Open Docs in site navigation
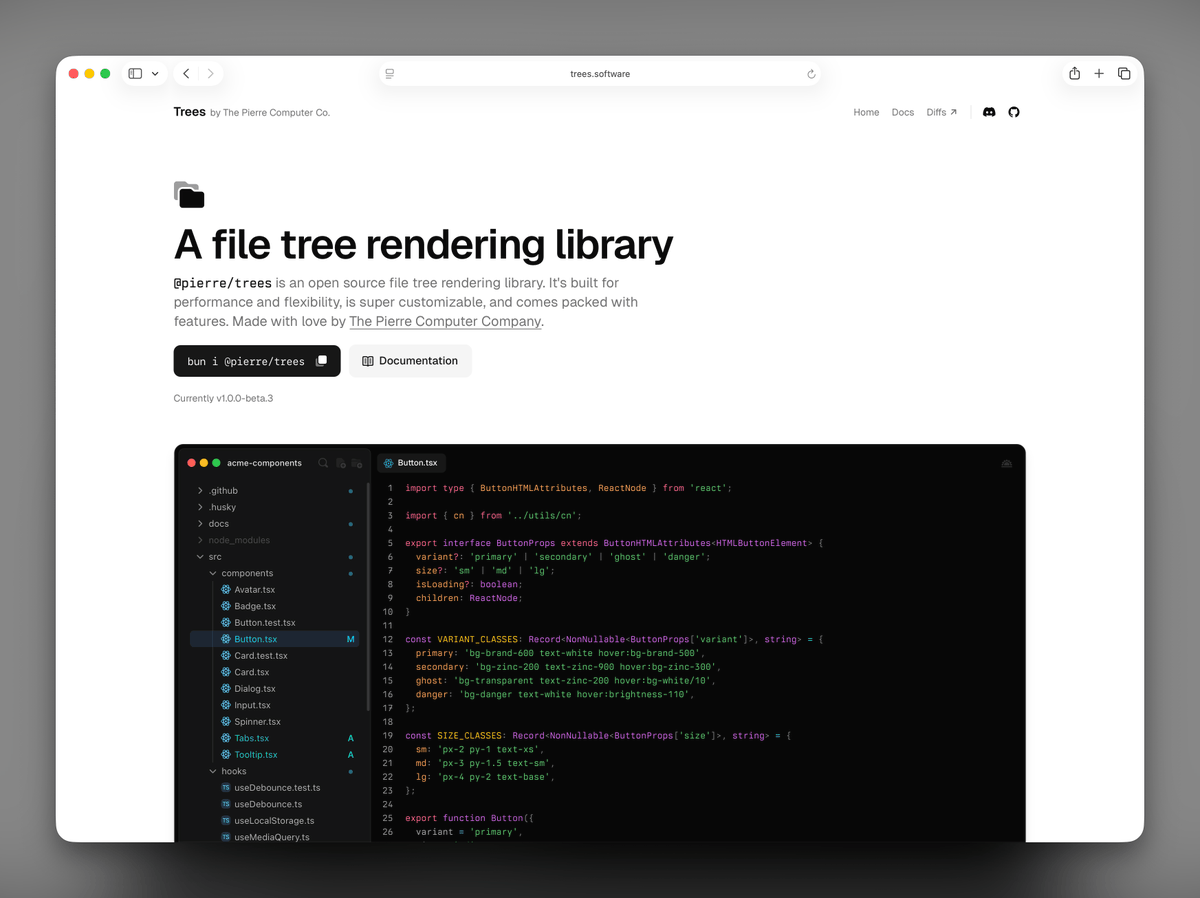 [x=903, y=112]
